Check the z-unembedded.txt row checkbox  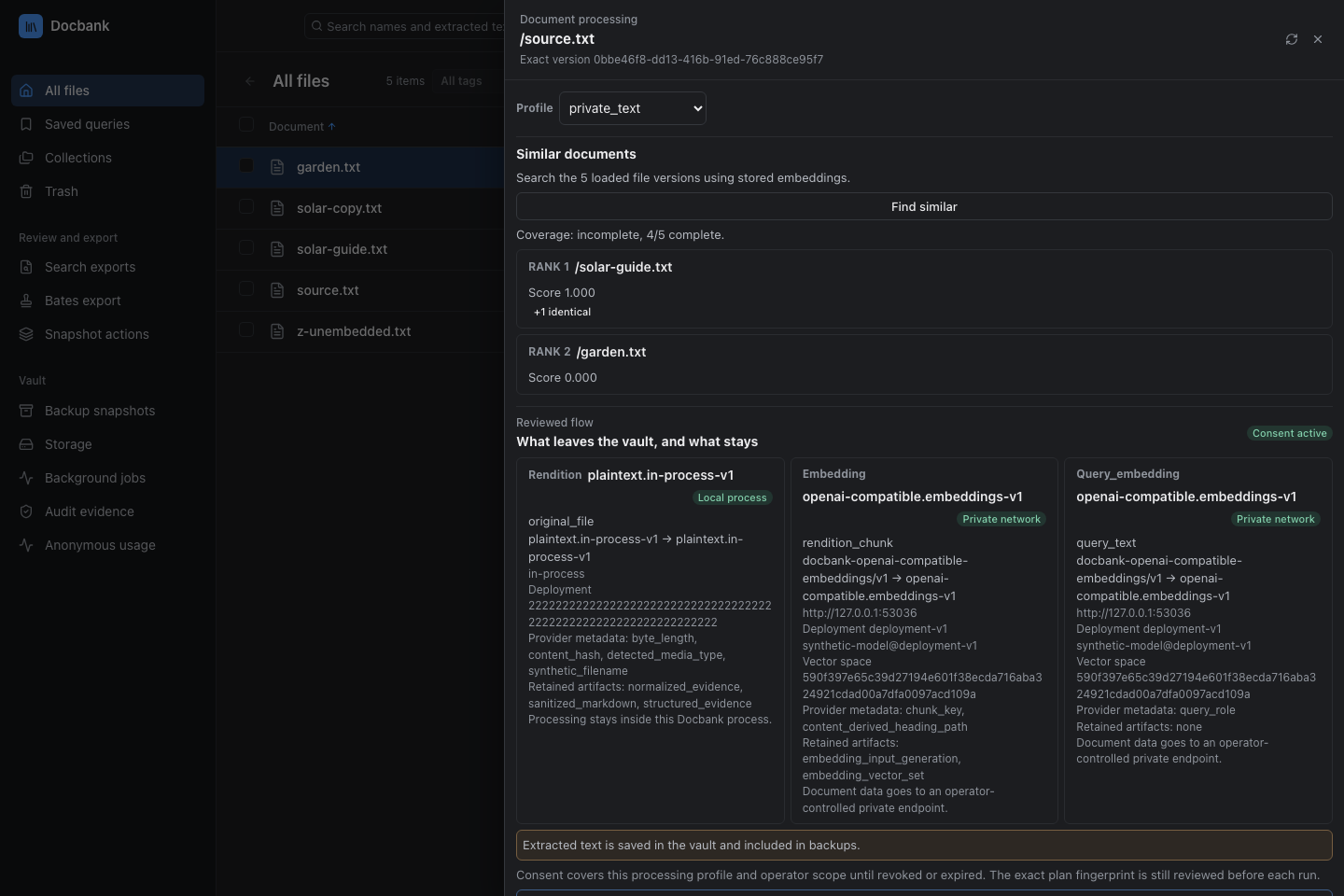click(246, 329)
